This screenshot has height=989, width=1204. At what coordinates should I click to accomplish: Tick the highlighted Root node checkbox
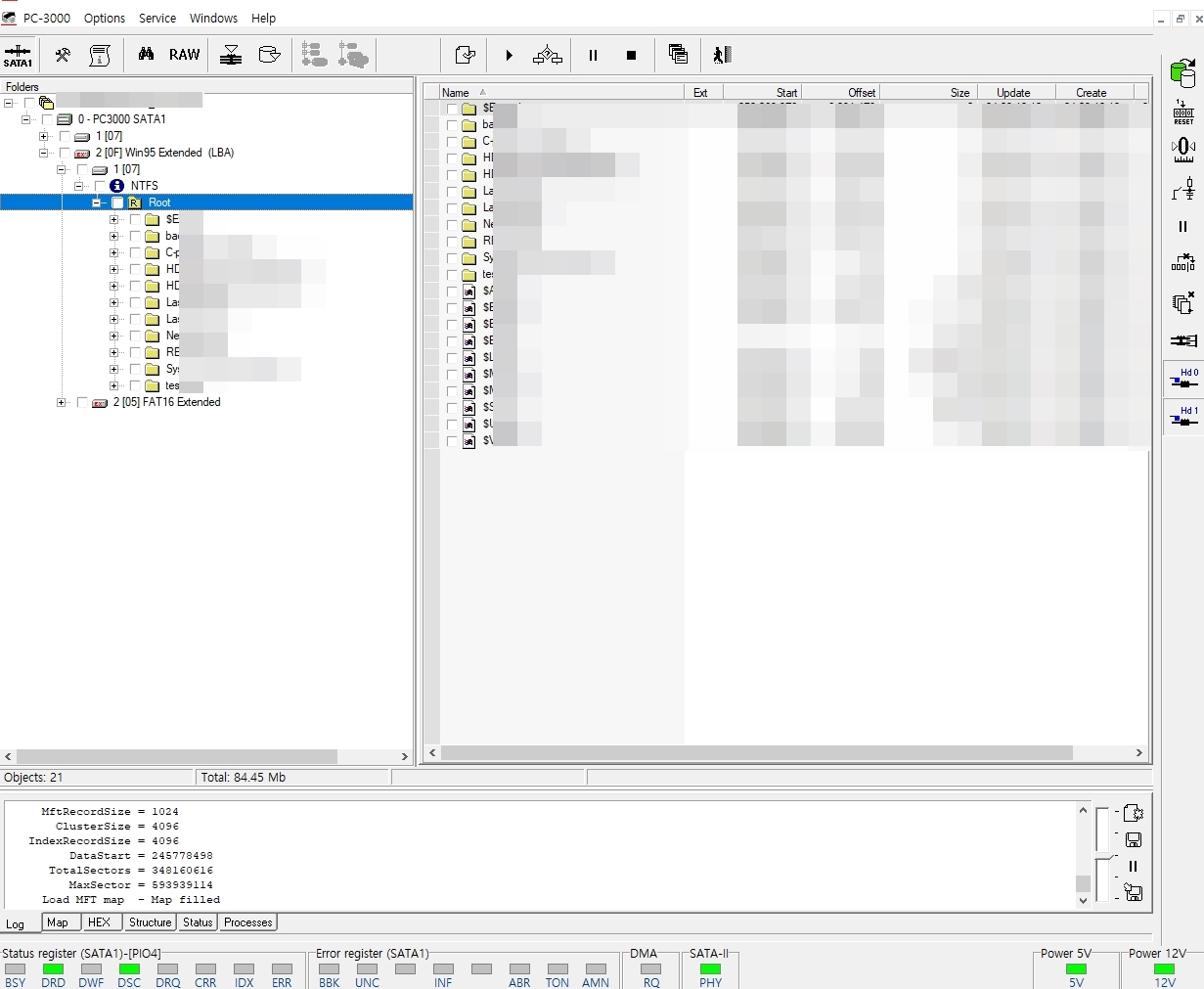pyautogui.click(x=117, y=202)
